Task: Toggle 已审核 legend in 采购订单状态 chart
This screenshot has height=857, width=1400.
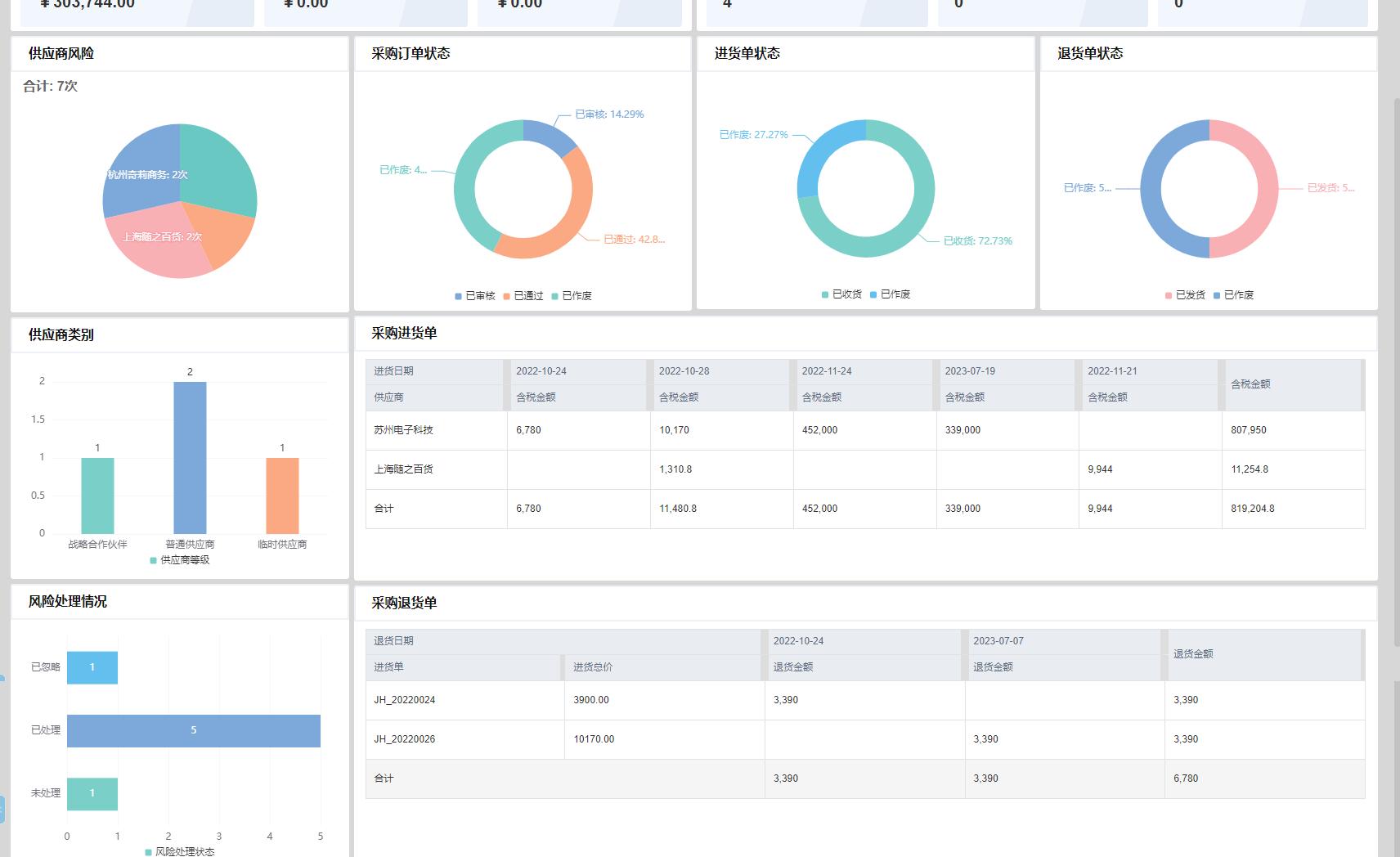Action: (x=475, y=296)
